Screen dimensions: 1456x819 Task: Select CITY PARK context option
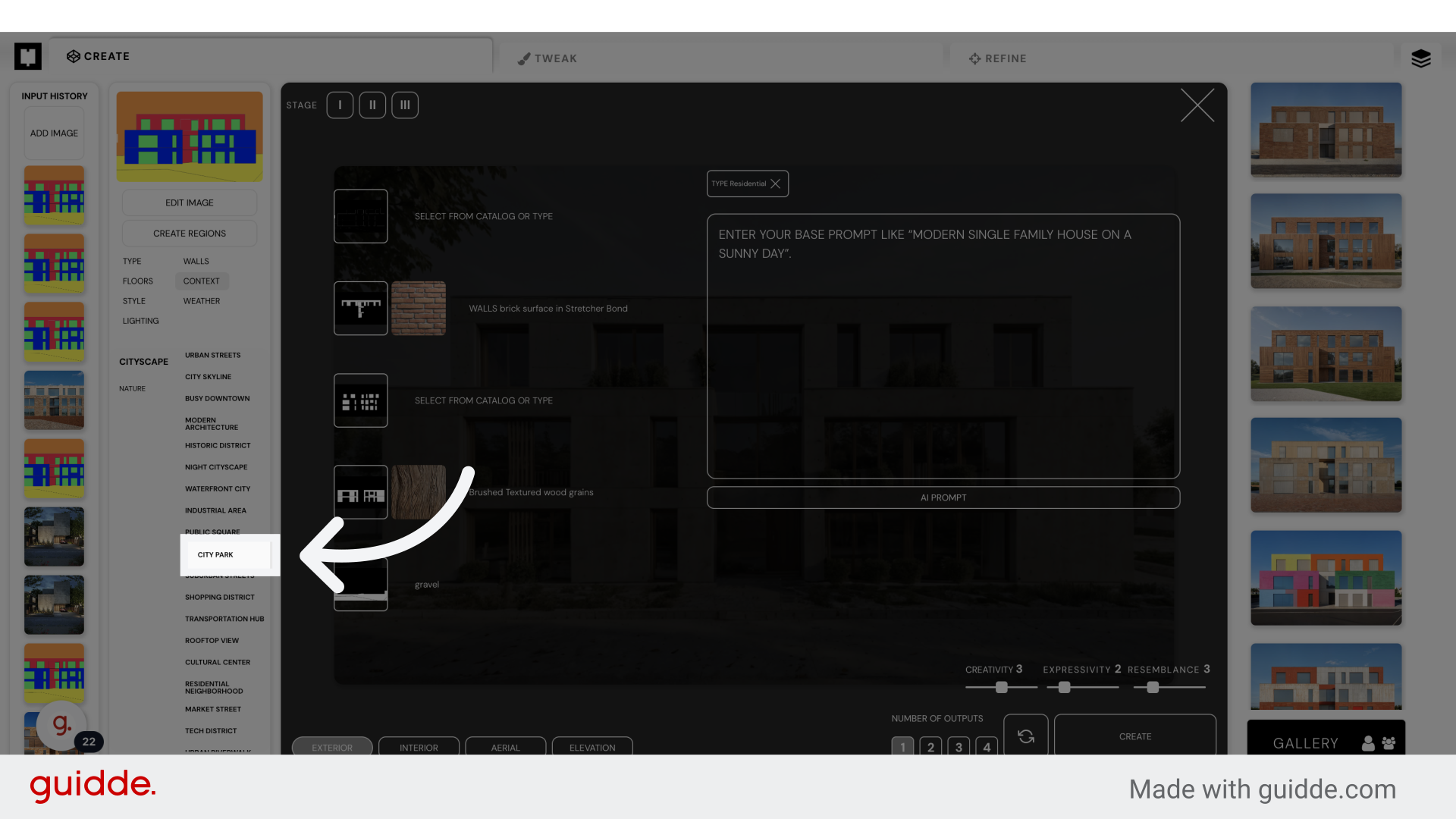(x=215, y=554)
